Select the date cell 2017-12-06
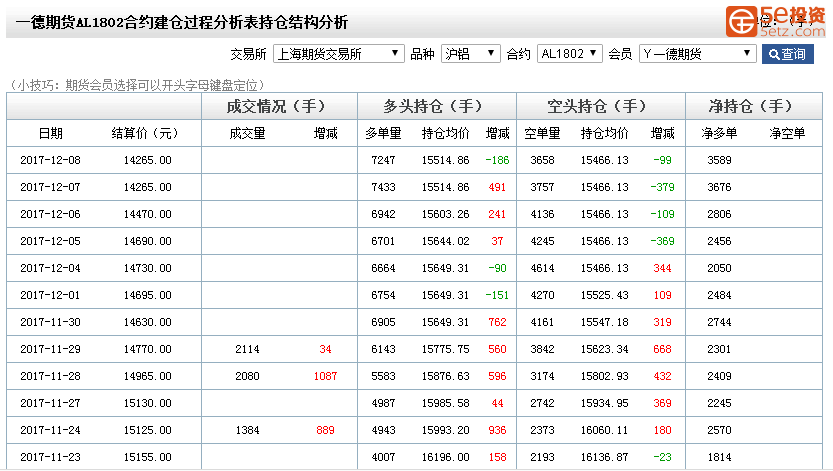 (50, 215)
